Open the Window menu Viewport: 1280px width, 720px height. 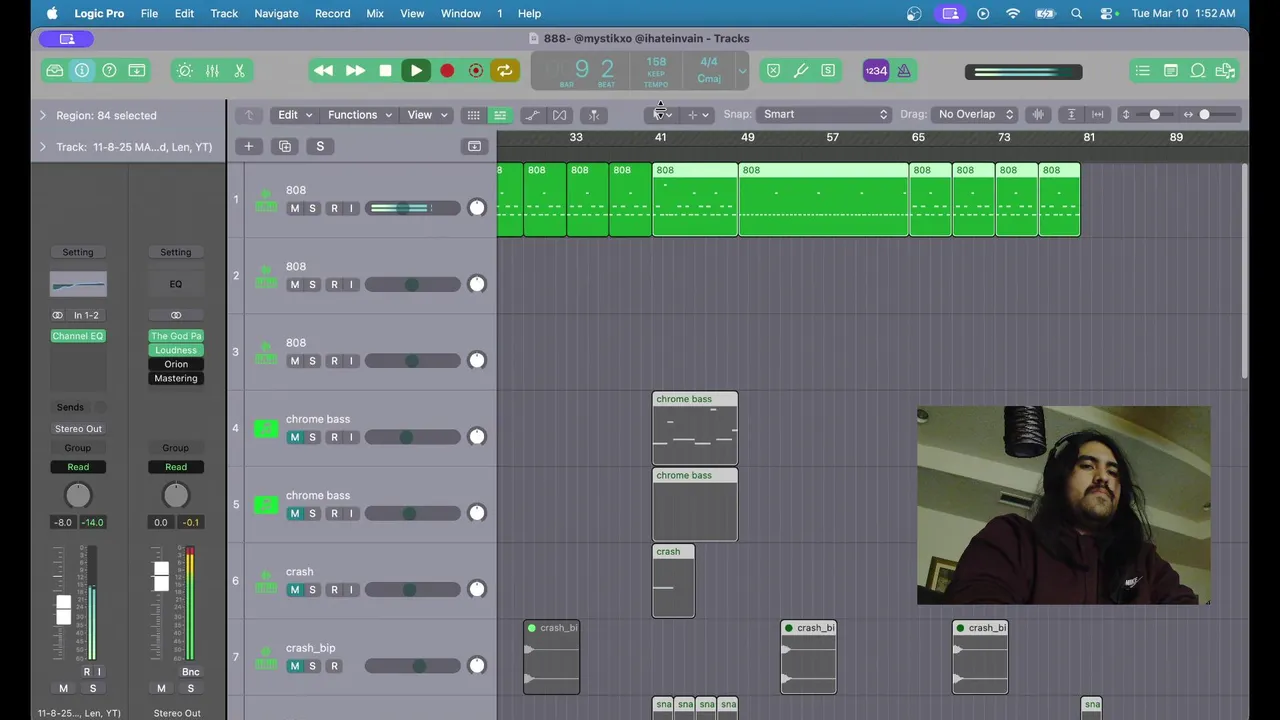pyautogui.click(x=461, y=13)
